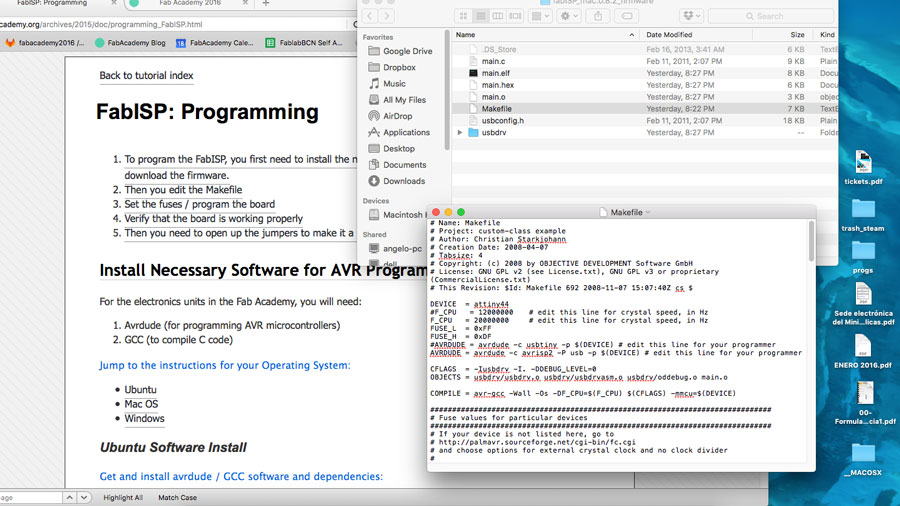Click 'Set the fuses / program the board' link
Image resolution: width=900 pixels, height=506 pixels.
(x=200, y=204)
